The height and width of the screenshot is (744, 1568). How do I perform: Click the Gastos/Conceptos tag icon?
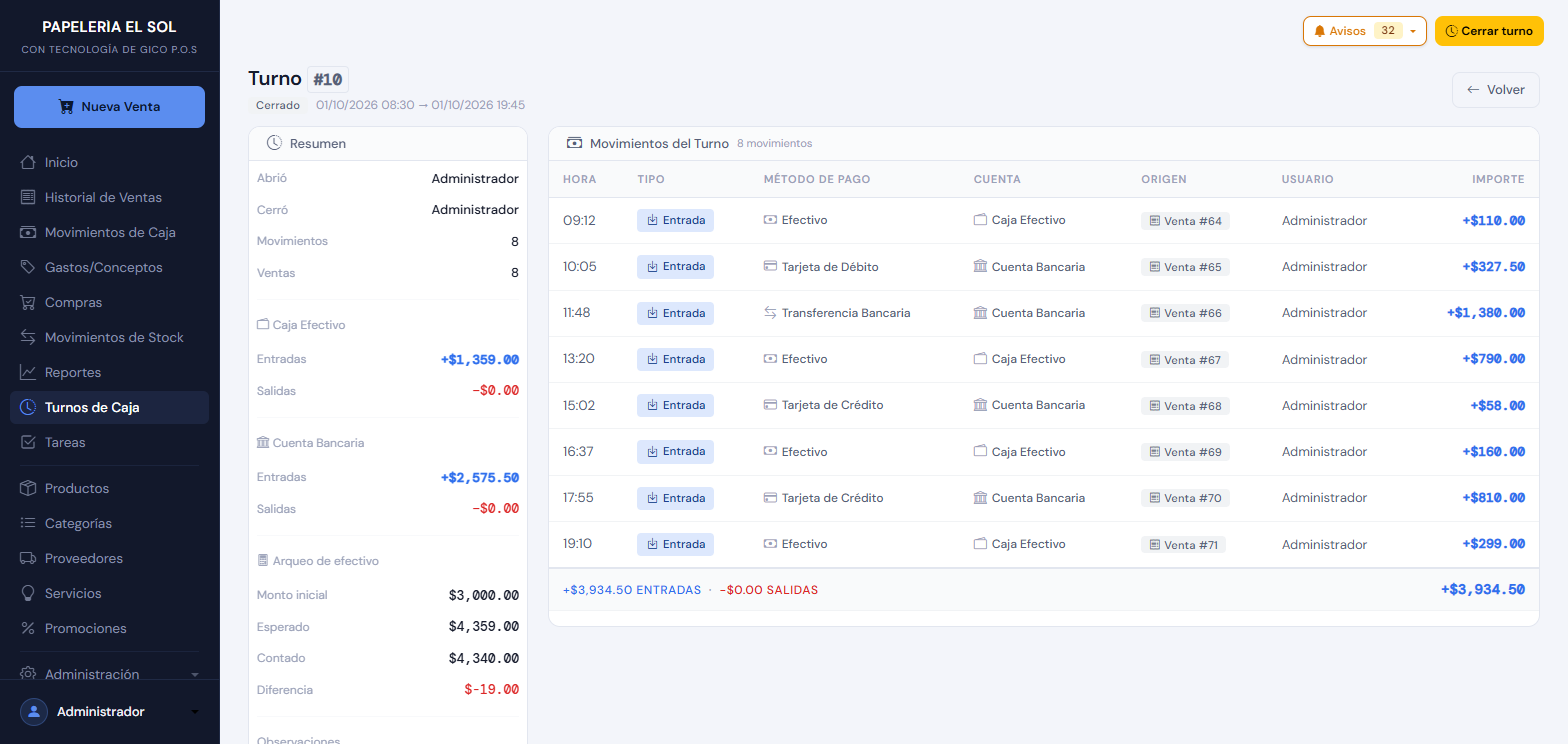coord(28,267)
